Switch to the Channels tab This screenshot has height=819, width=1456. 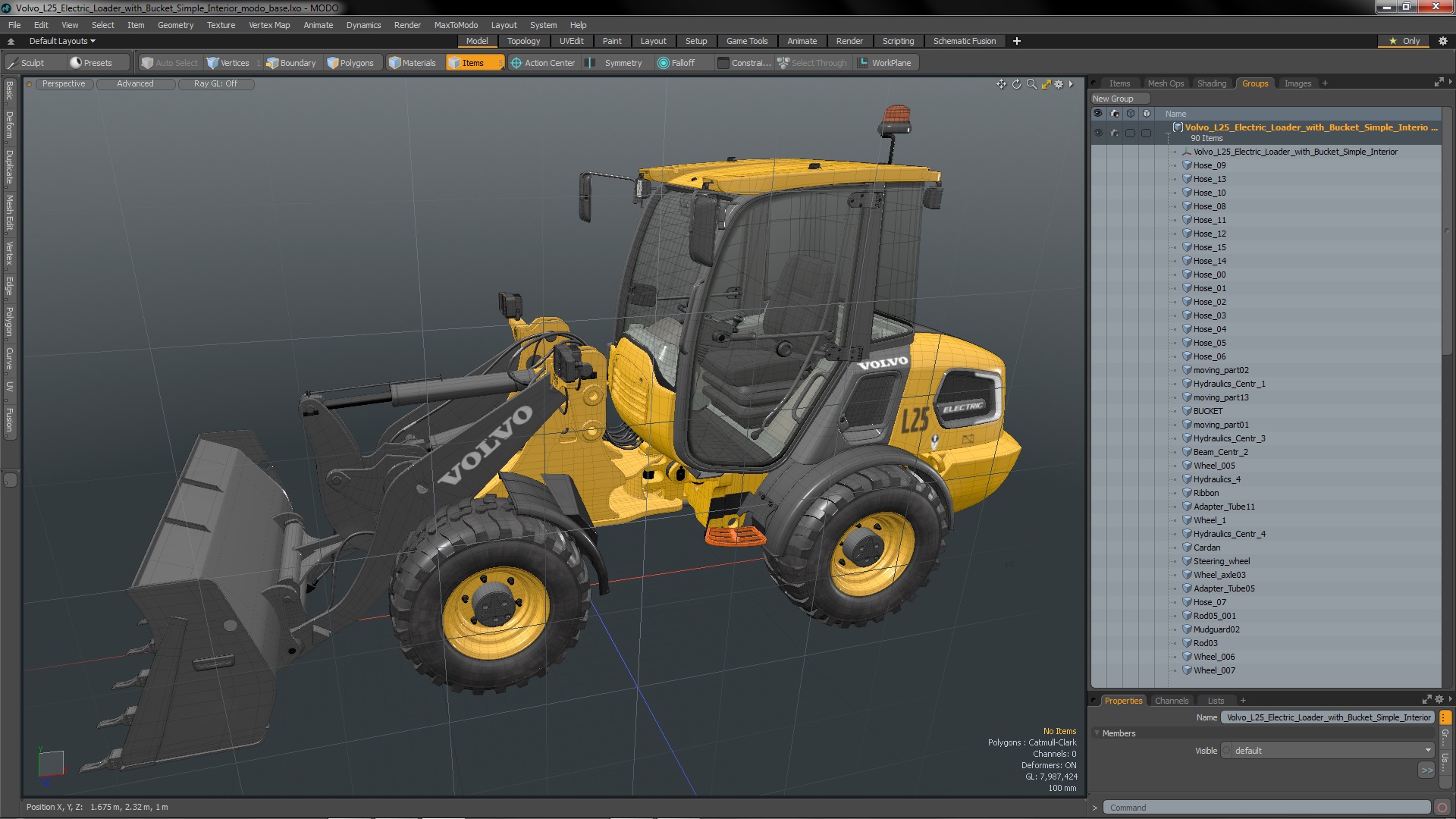tap(1171, 701)
